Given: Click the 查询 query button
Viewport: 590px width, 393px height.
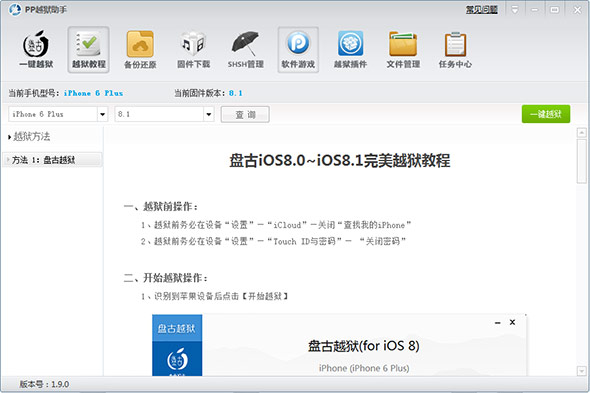Looking at the screenshot, I should click(245, 114).
